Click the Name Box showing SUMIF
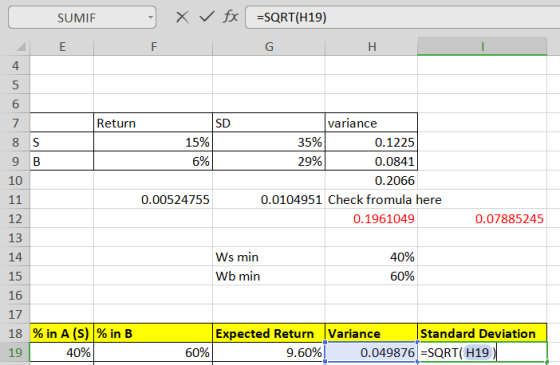 [x=82, y=17]
